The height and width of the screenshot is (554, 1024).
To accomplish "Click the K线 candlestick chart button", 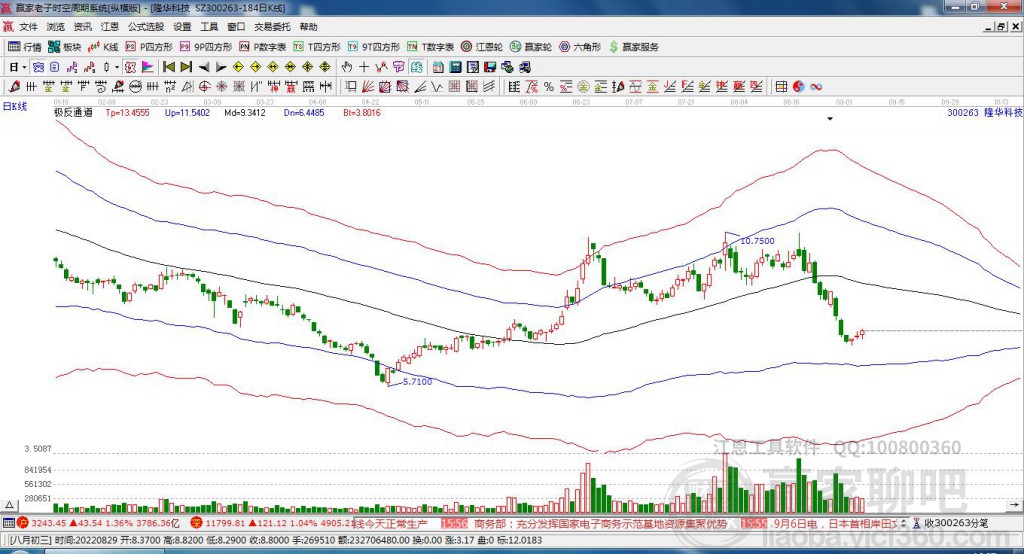I will coord(104,47).
